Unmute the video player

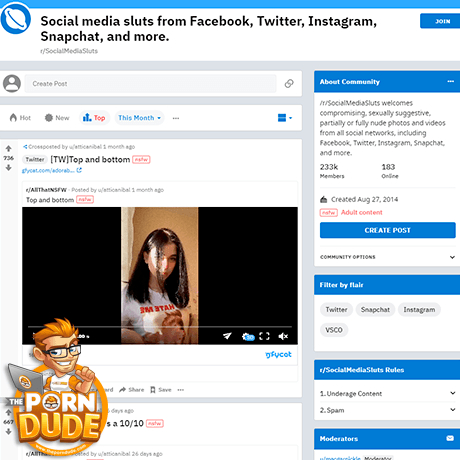point(283,336)
